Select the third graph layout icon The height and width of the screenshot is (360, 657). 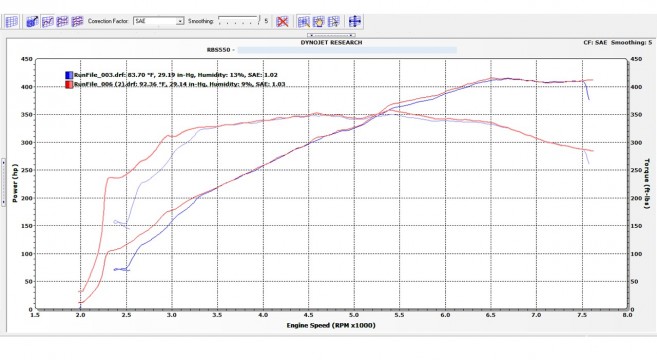click(x=62, y=21)
